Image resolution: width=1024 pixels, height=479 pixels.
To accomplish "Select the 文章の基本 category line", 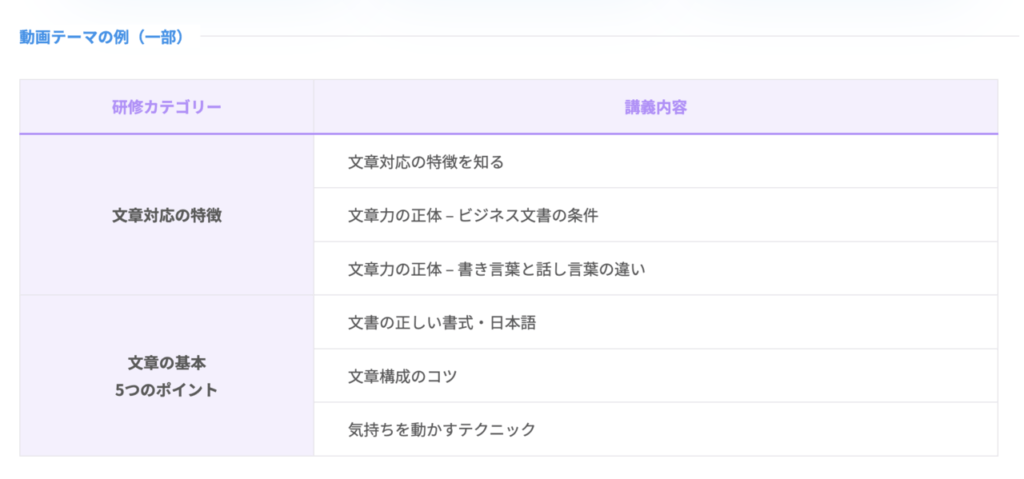I will coord(167,362).
